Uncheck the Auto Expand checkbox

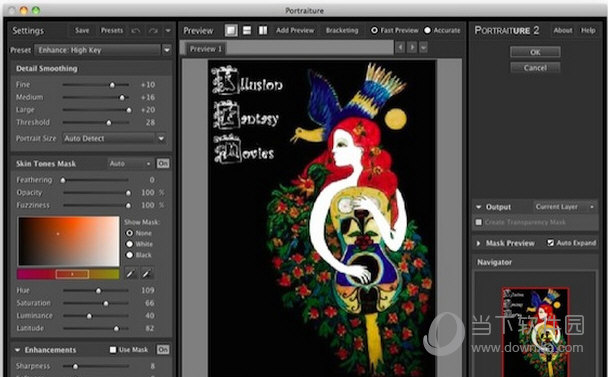550,243
